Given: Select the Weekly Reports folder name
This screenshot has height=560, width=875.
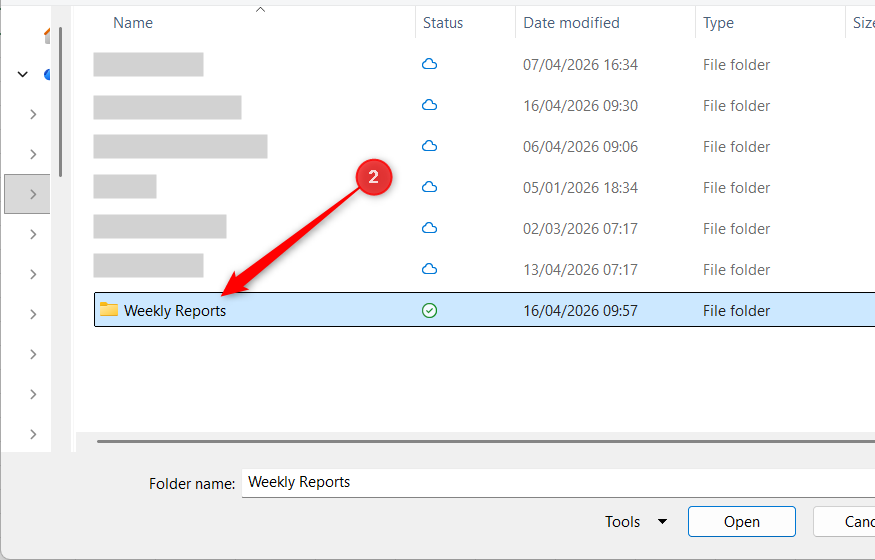Looking at the screenshot, I should 175,311.
